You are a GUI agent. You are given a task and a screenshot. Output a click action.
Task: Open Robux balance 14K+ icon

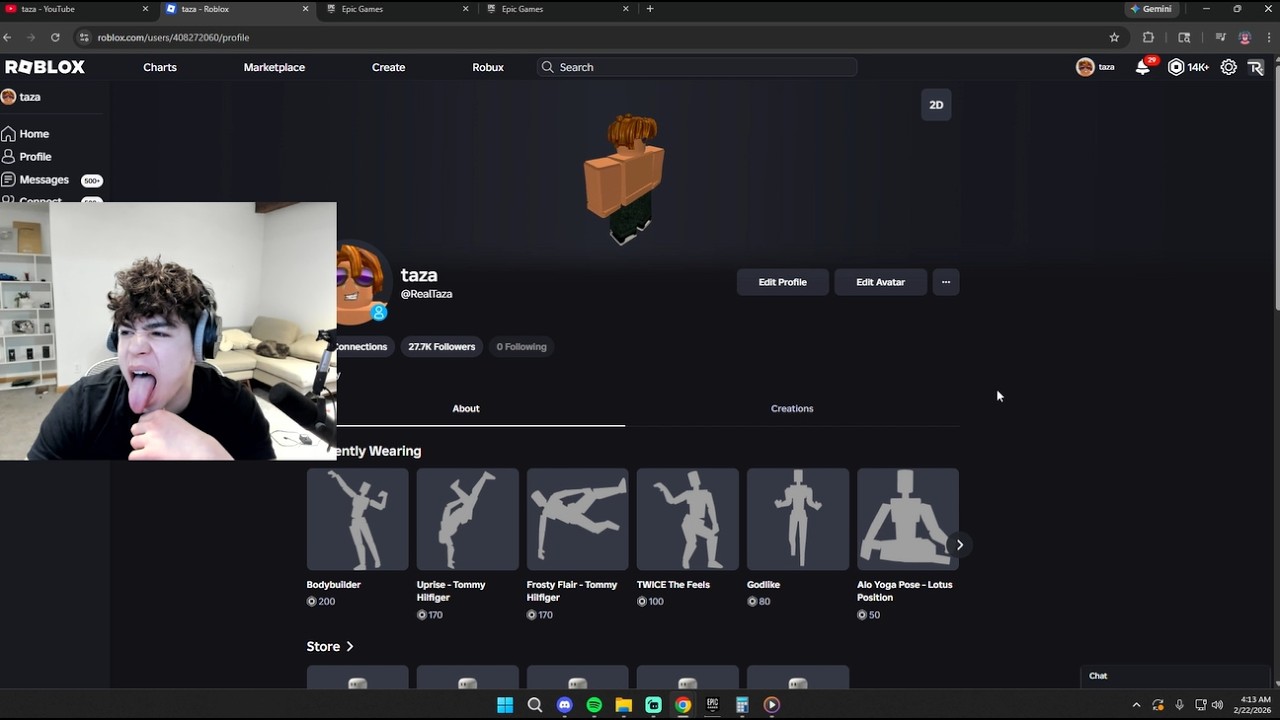[x=1188, y=67]
